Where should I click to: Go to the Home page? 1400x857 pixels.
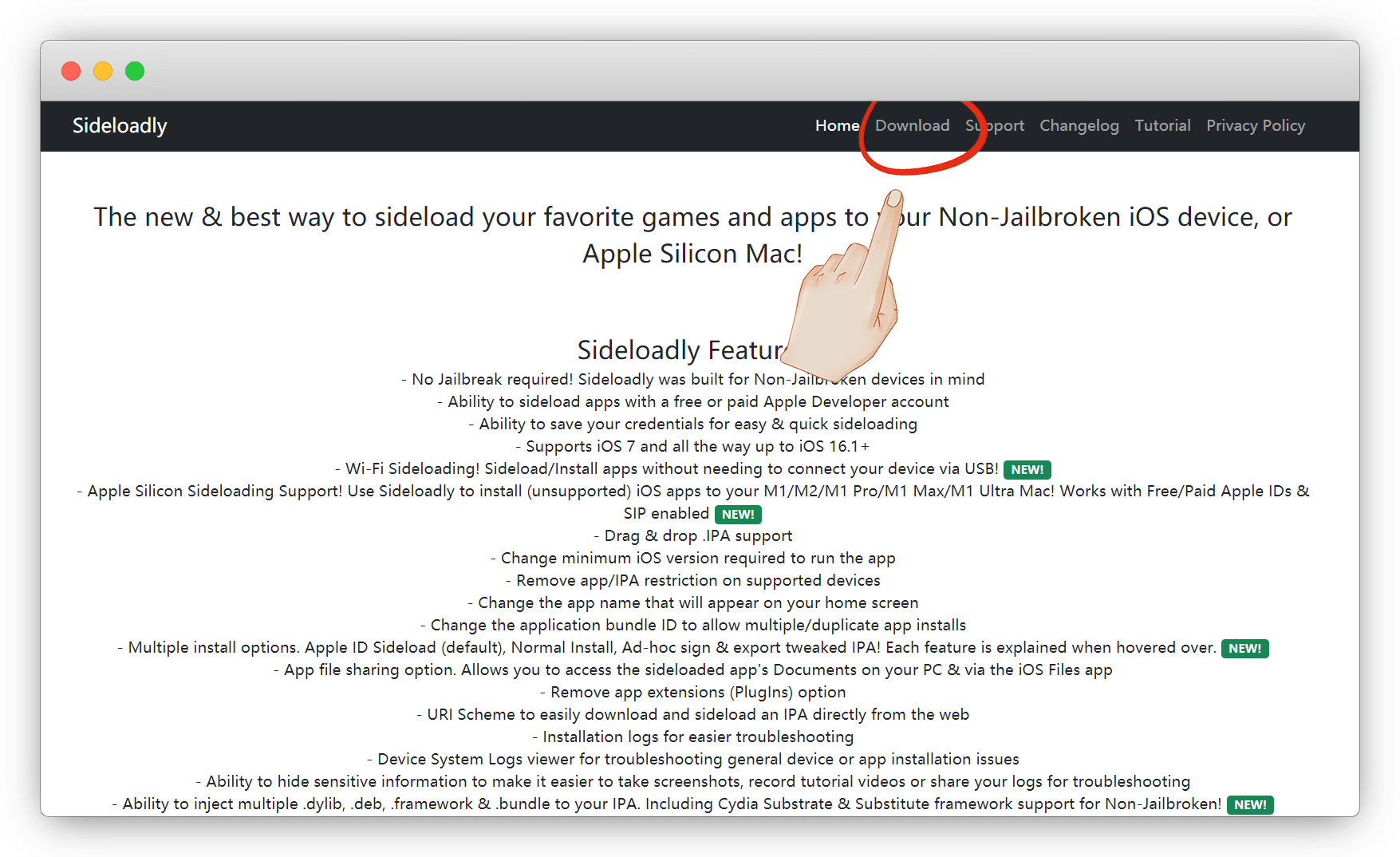click(837, 126)
